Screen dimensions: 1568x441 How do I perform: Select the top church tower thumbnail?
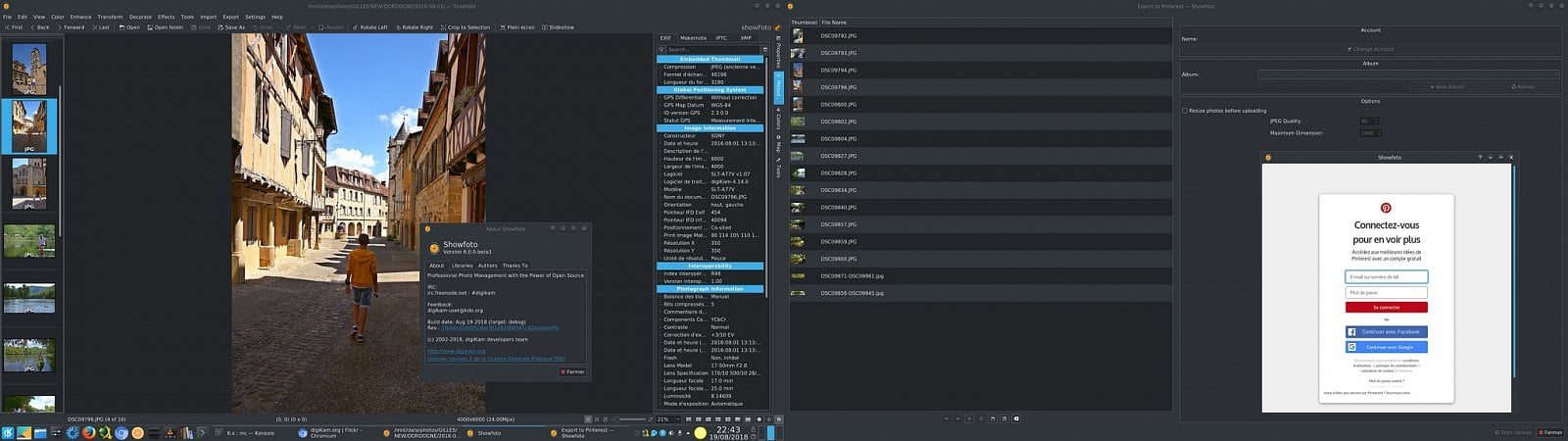pos(29,70)
